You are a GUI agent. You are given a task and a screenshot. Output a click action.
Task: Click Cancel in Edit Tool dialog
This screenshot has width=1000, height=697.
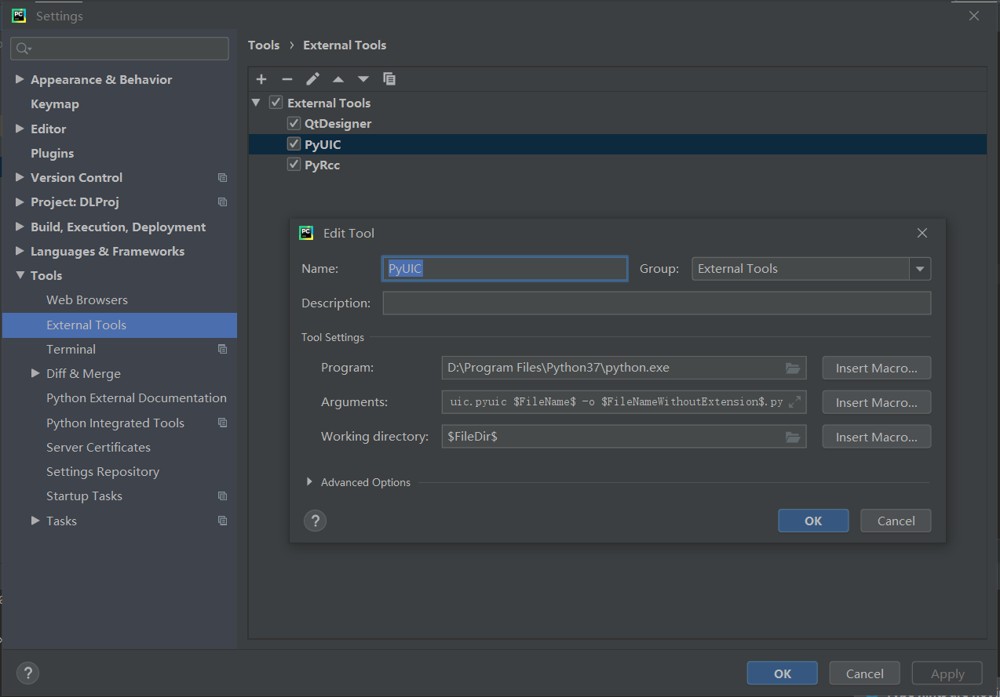coord(895,521)
